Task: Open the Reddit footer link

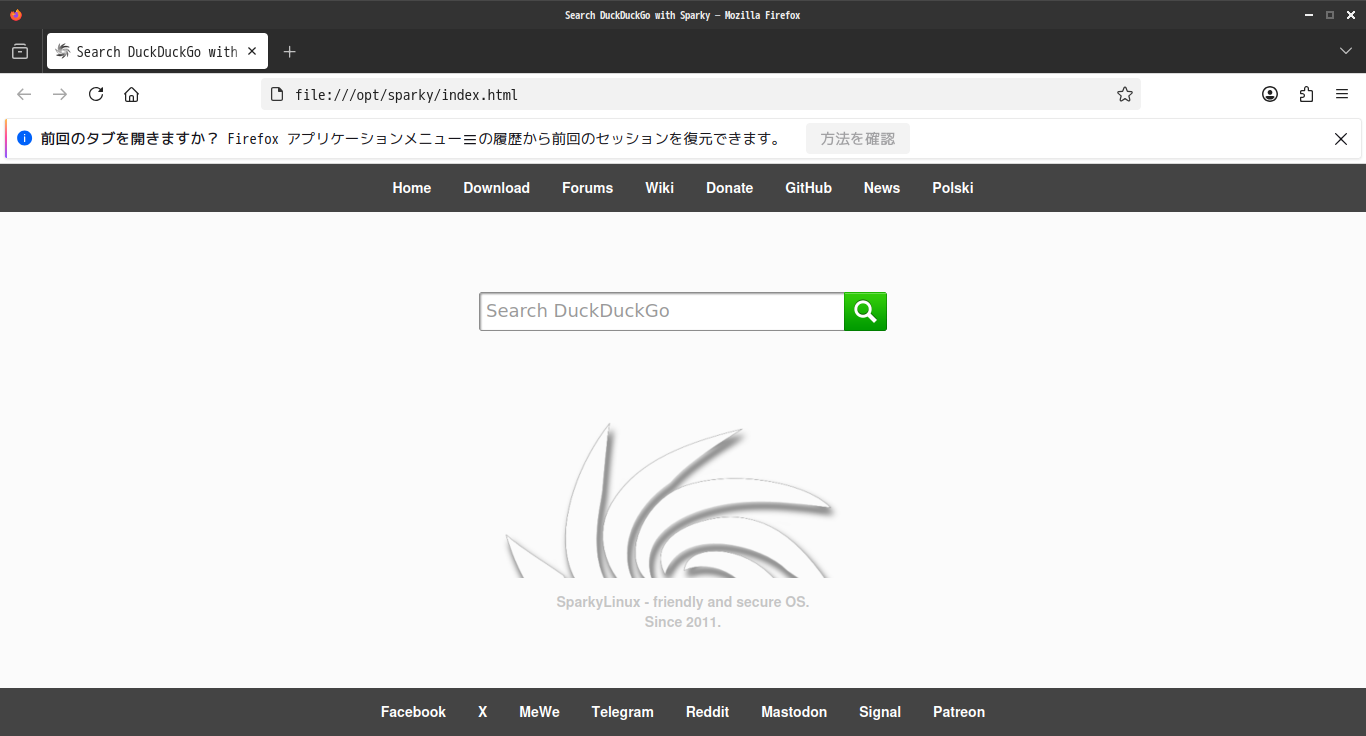Action: pyautogui.click(x=707, y=712)
